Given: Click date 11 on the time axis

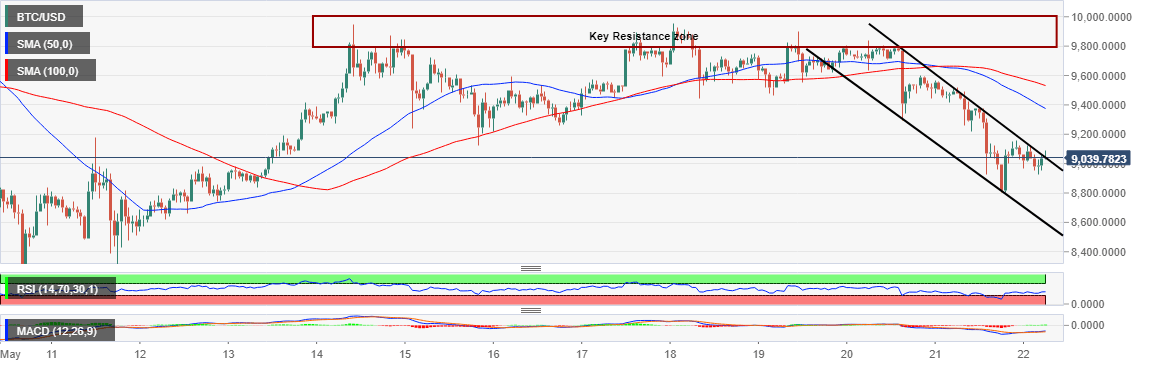Looking at the screenshot, I should pos(51,354).
